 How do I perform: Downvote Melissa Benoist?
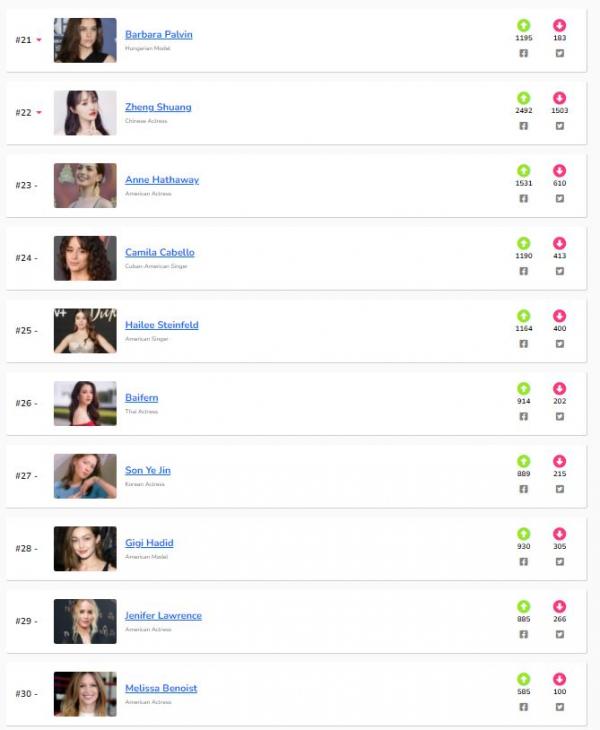click(x=559, y=679)
